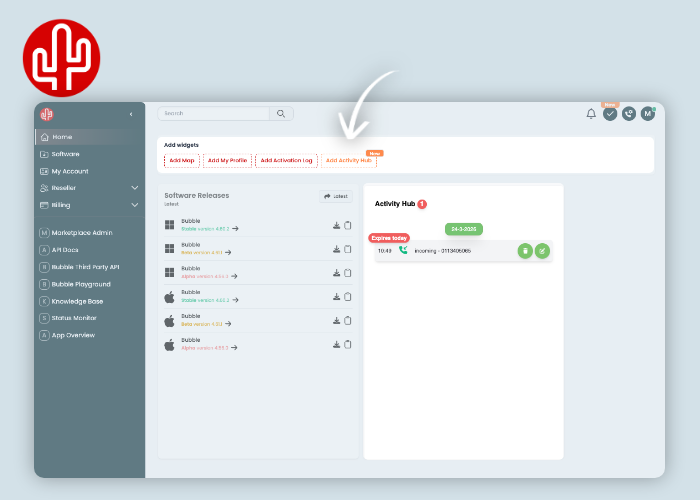This screenshot has width=700, height=500.
Task: Copy link for the macOS Alpha release
Action: click(348, 344)
